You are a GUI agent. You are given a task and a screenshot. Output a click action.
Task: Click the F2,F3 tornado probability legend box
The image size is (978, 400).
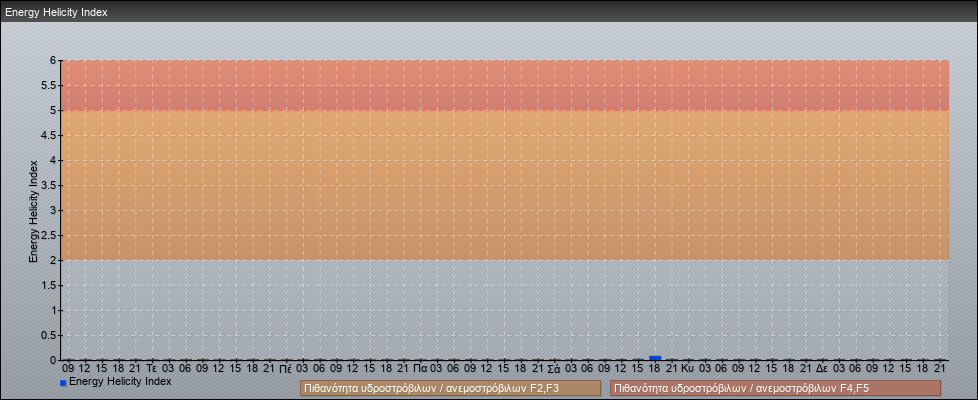pos(450,388)
